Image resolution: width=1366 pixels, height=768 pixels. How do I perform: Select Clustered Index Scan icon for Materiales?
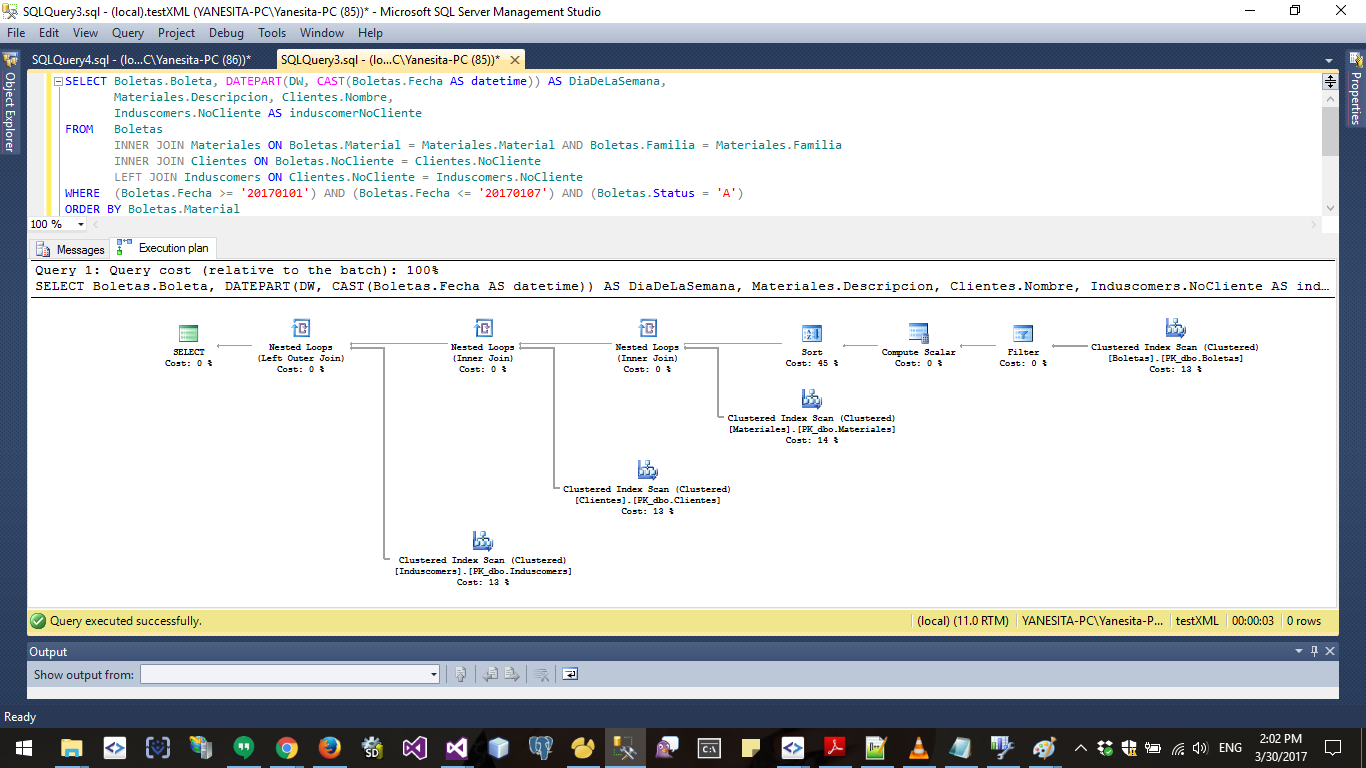(x=811, y=399)
